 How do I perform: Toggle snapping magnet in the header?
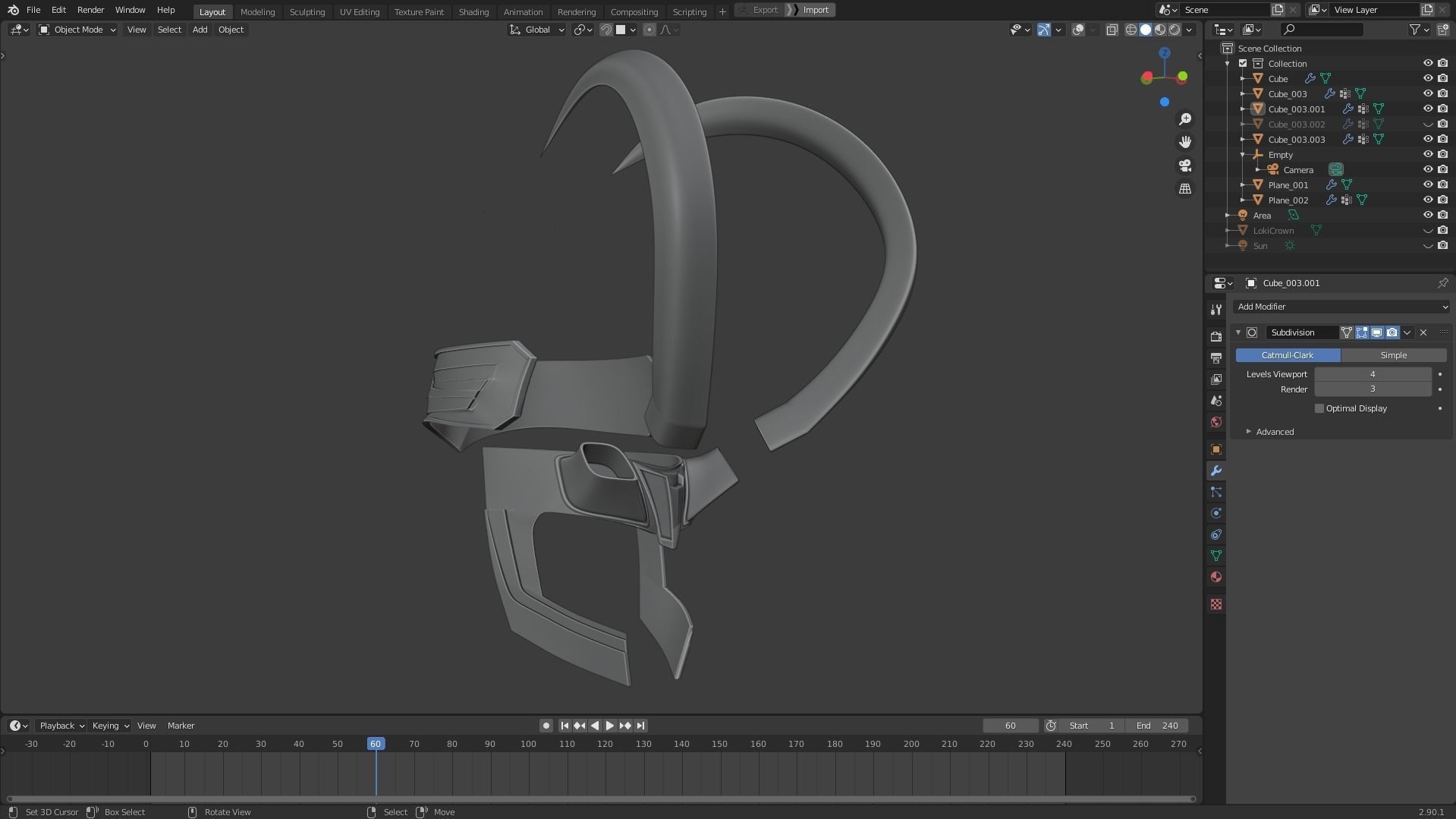click(606, 30)
